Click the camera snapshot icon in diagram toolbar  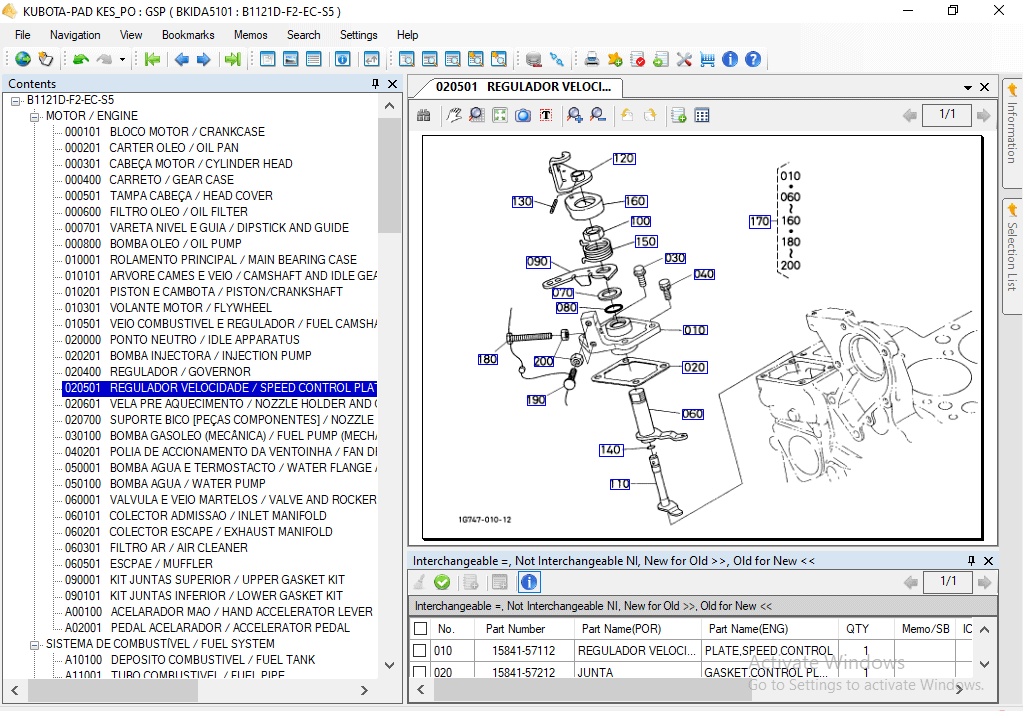tap(522, 115)
